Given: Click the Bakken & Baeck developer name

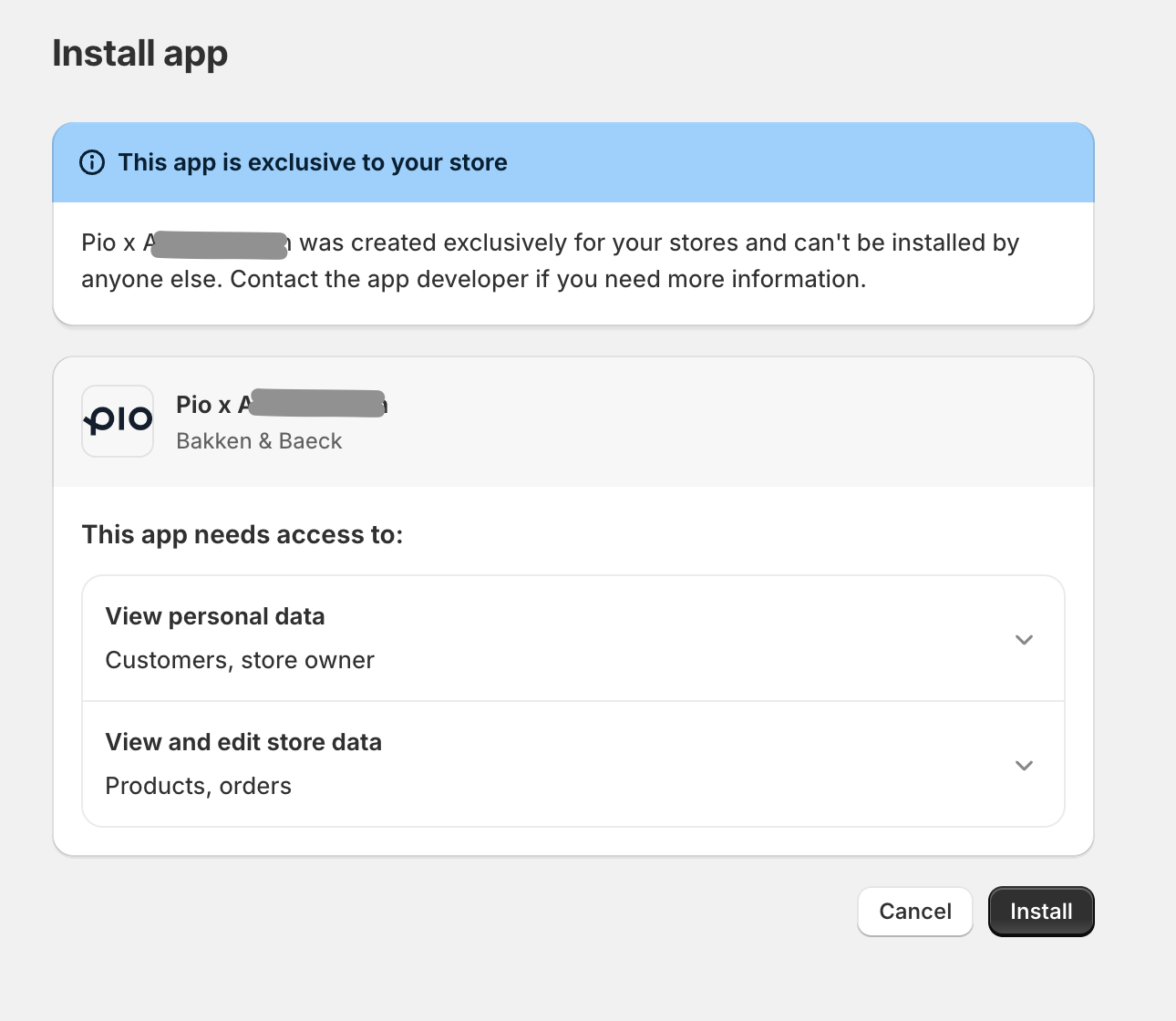Looking at the screenshot, I should (259, 441).
